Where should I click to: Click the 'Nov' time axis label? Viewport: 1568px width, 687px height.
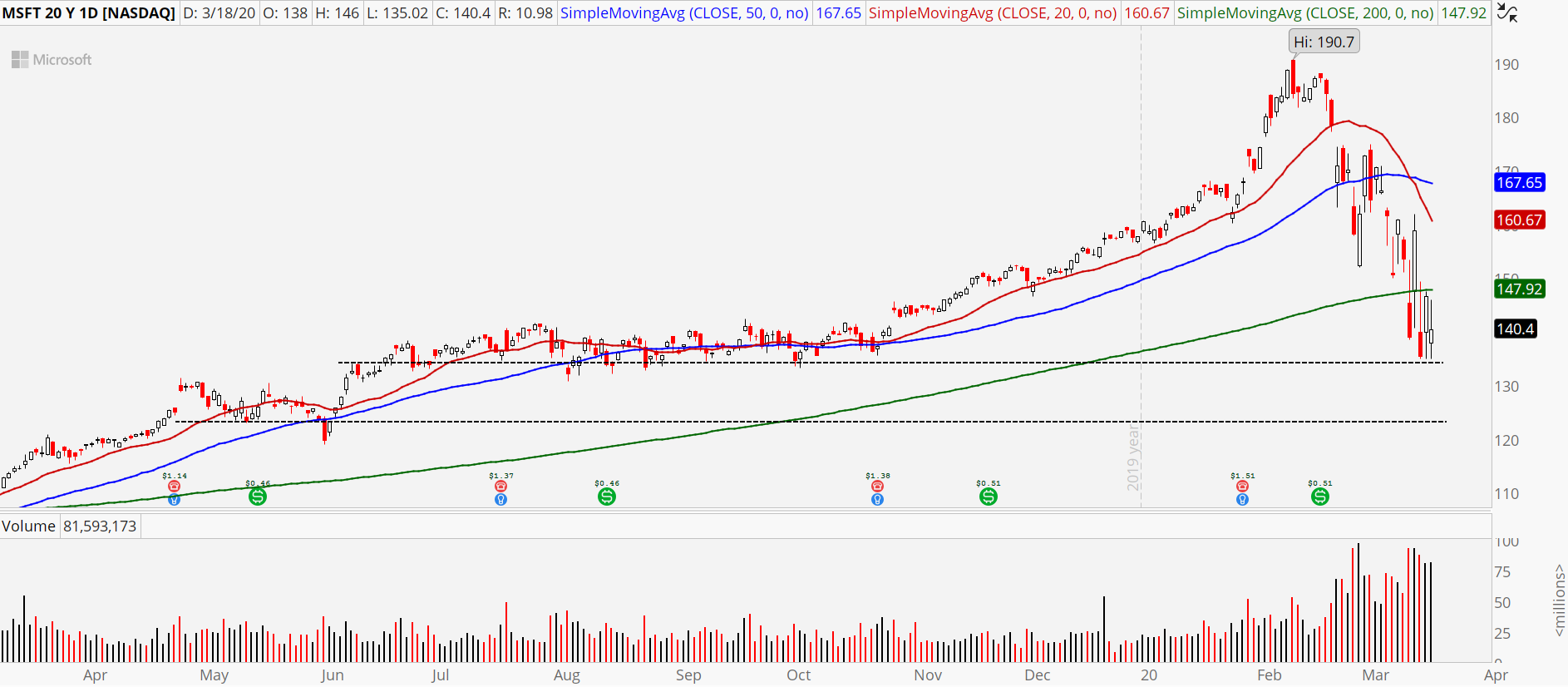coord(928,675)
